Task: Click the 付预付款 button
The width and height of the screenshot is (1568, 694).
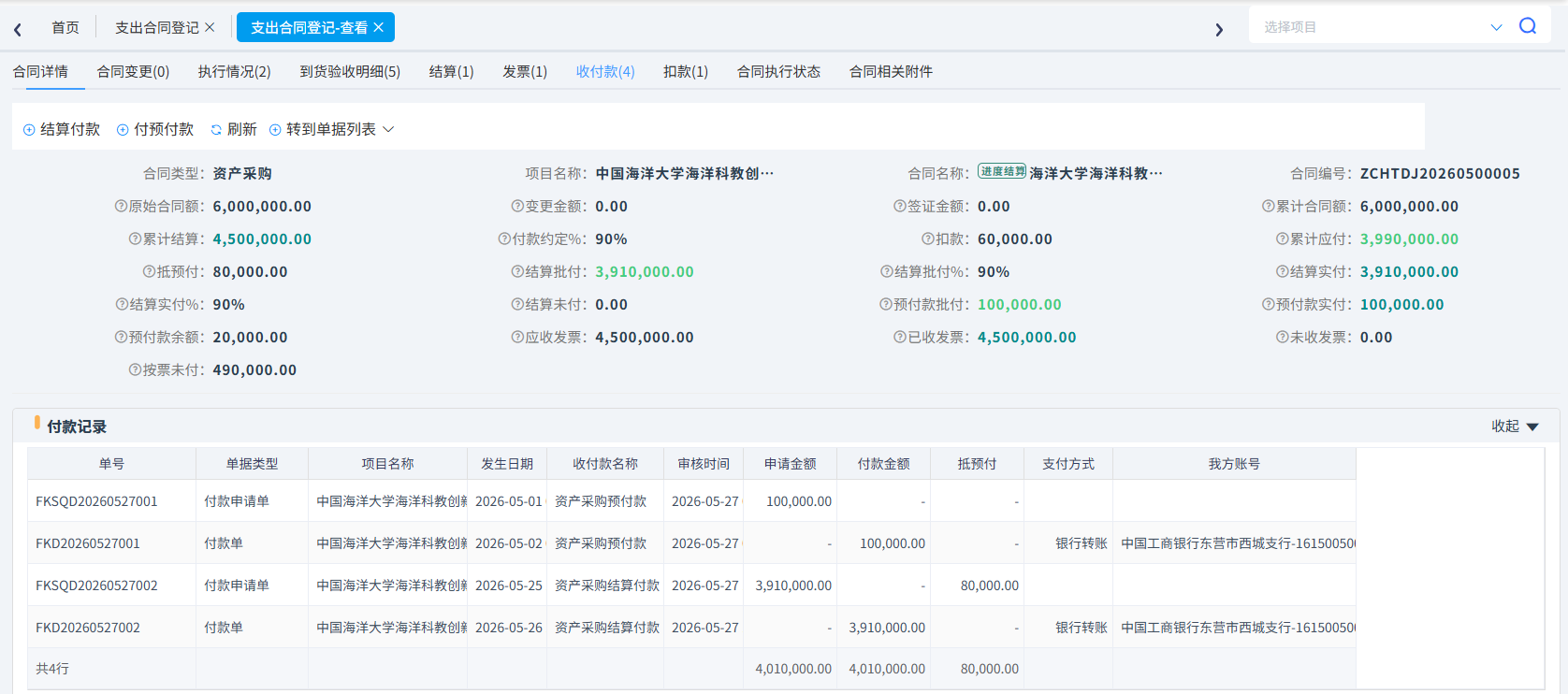Action: coord(155,129)
